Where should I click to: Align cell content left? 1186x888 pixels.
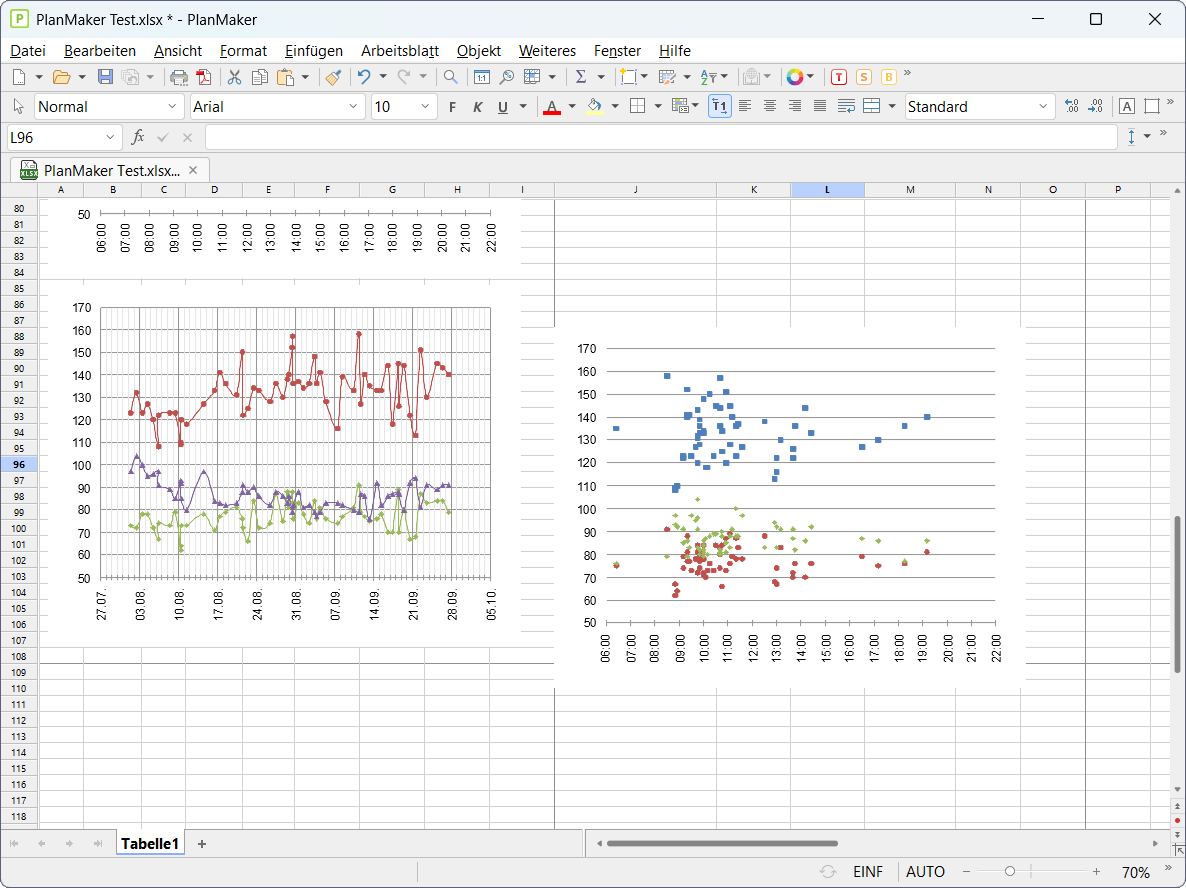[745, 107]
